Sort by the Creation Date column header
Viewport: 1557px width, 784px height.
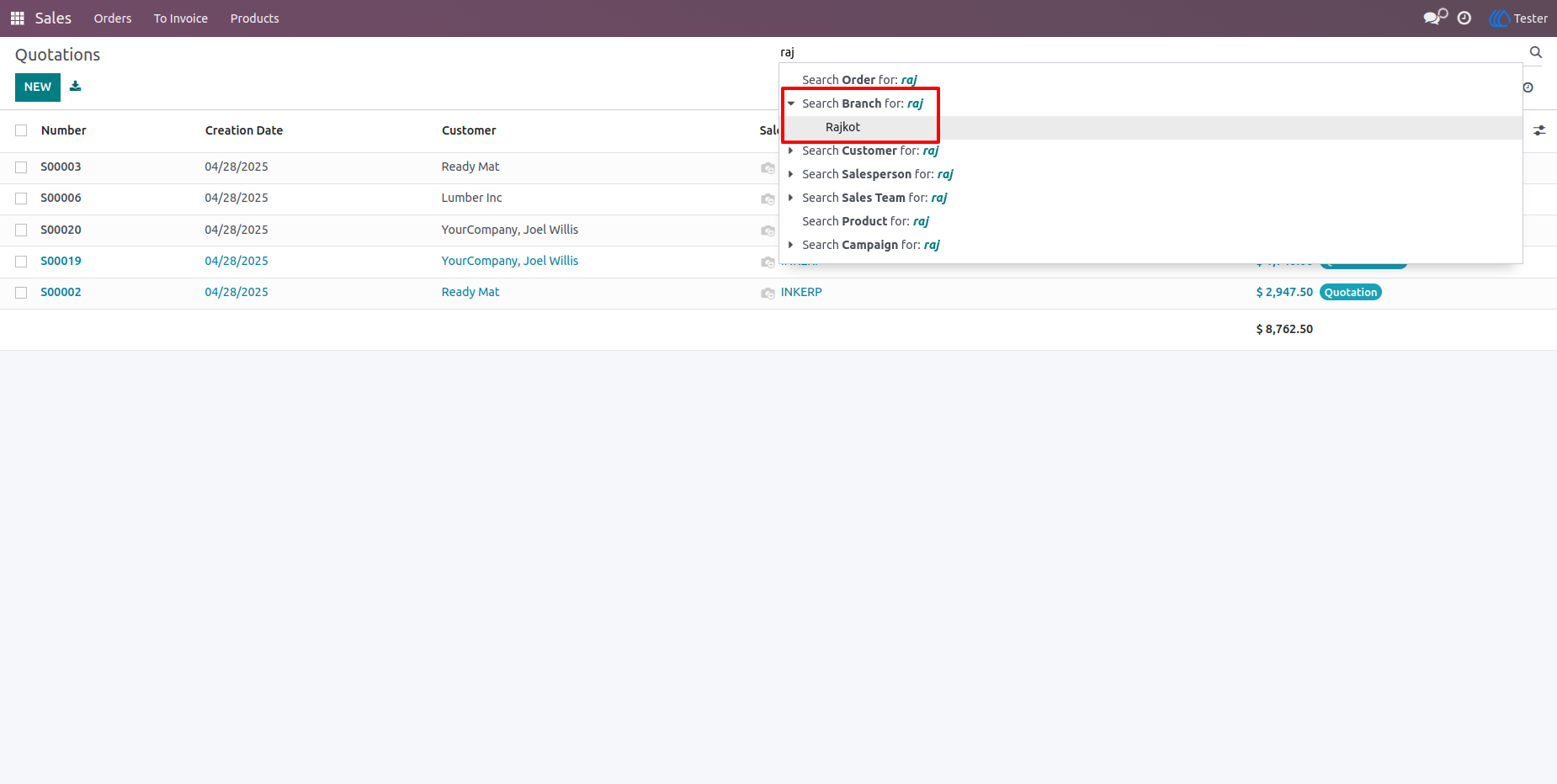(244, 130)
